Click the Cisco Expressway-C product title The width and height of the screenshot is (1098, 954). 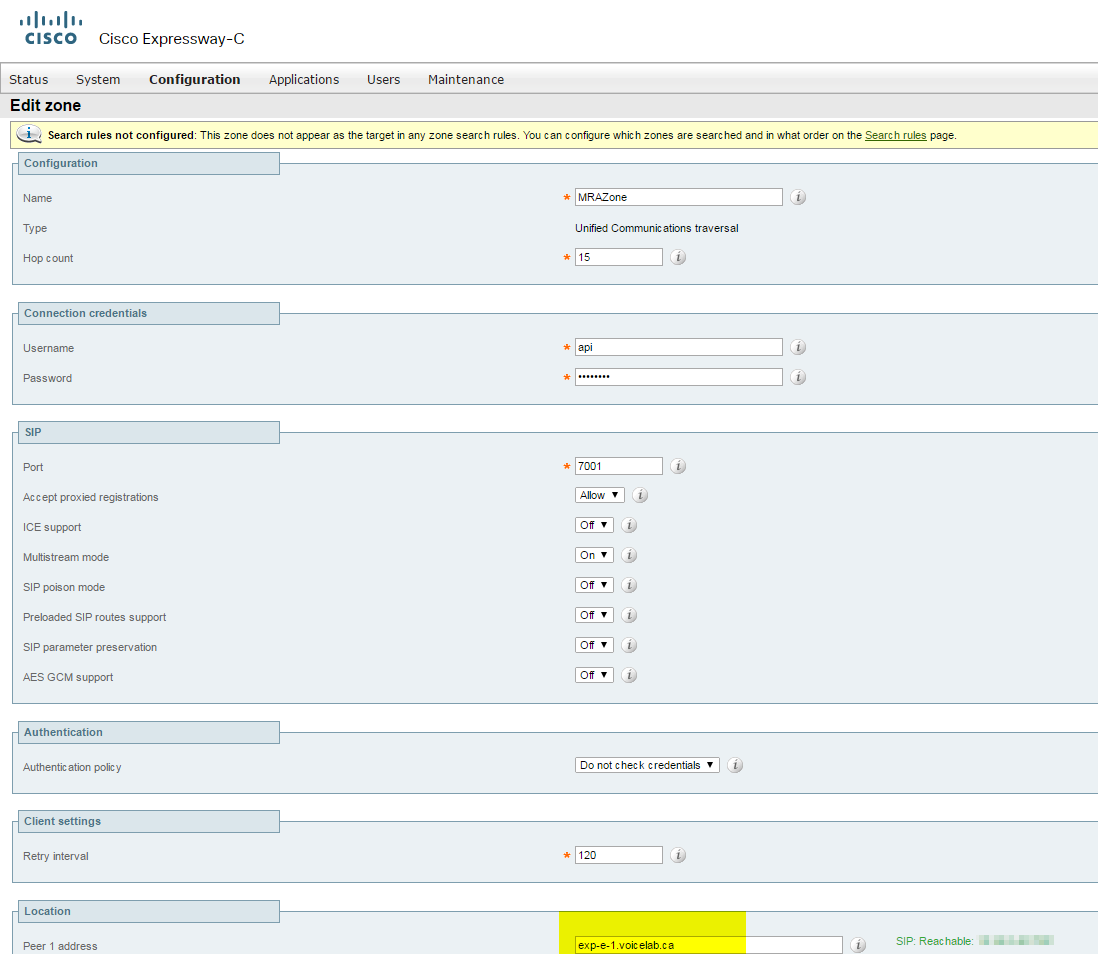click(172, 39)
